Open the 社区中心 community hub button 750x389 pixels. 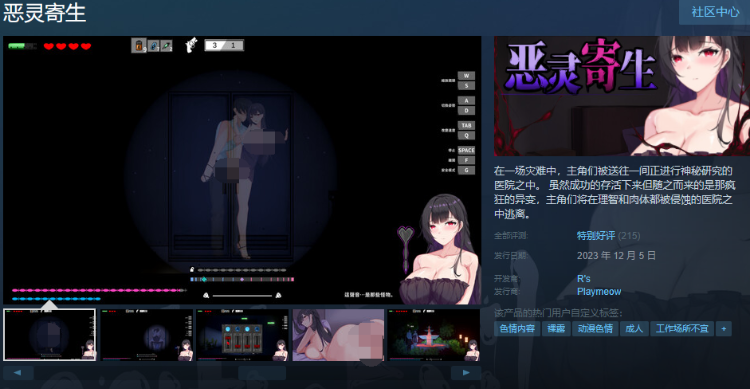coord(715,12)
